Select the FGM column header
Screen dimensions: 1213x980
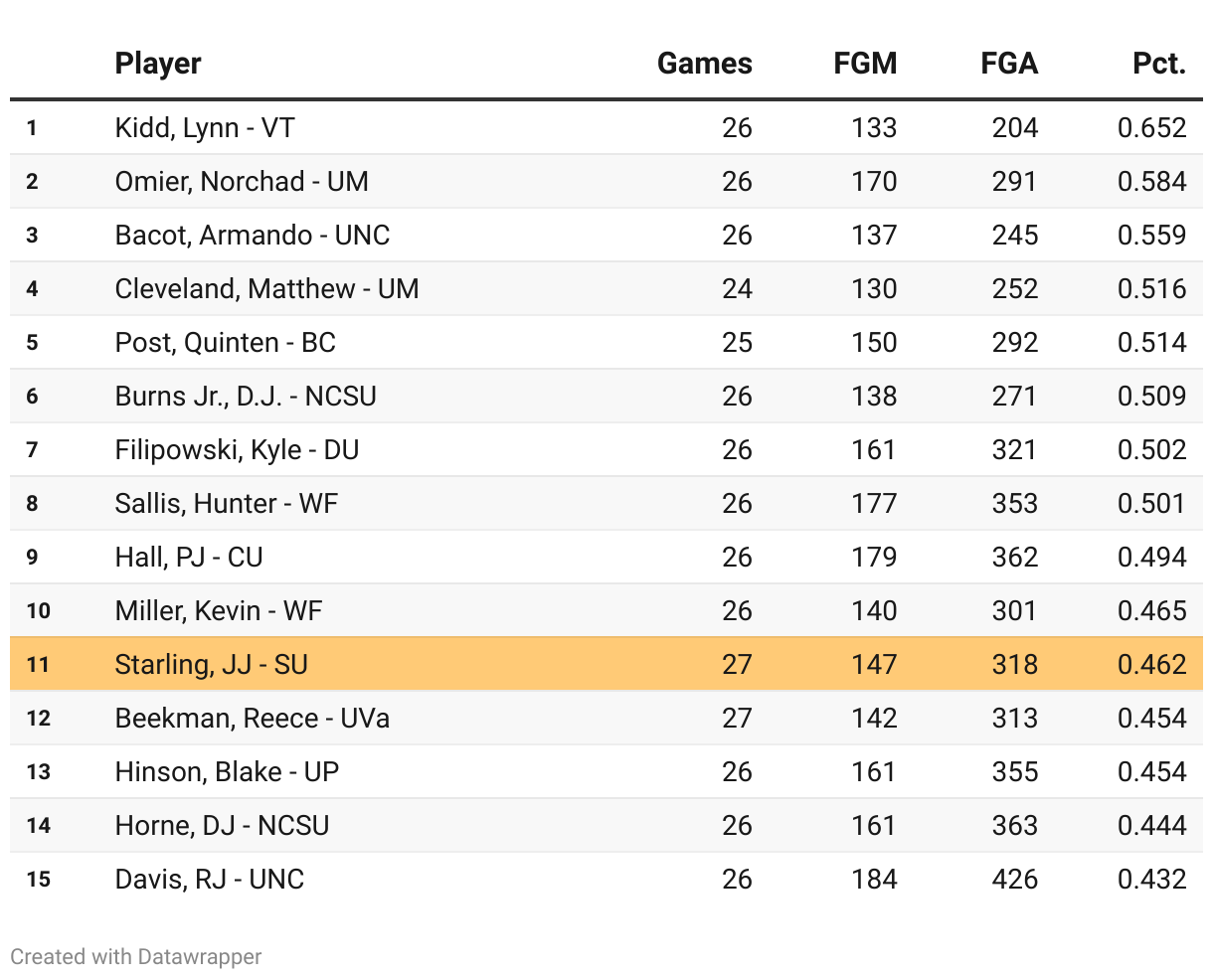point(865,64)
